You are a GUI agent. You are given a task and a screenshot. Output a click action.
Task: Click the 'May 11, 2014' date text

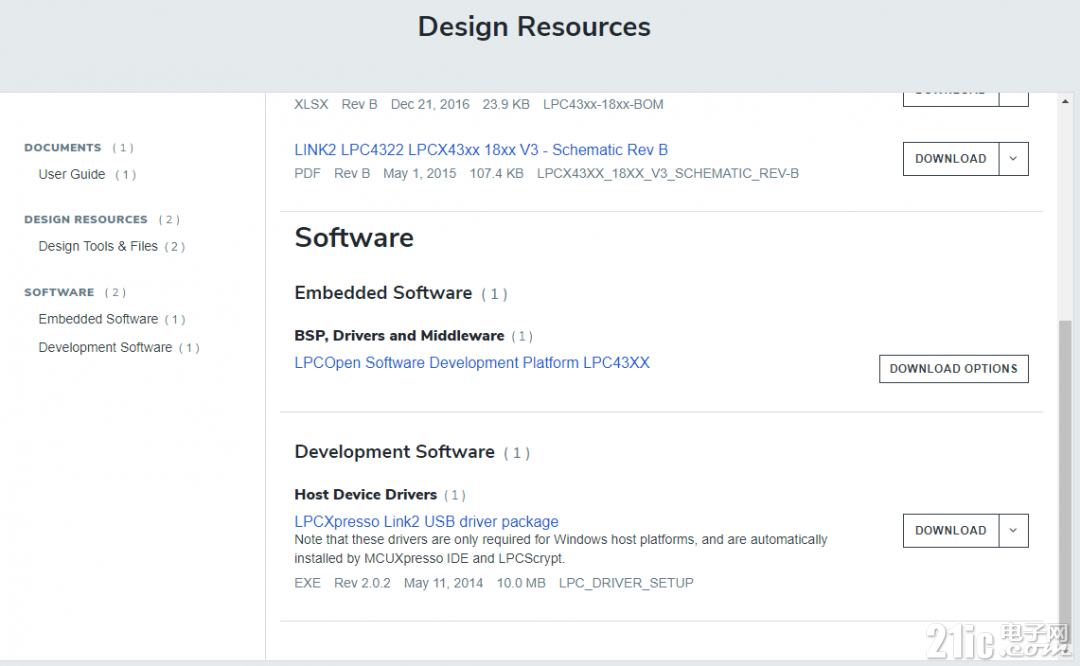click(x=444, y=583)
